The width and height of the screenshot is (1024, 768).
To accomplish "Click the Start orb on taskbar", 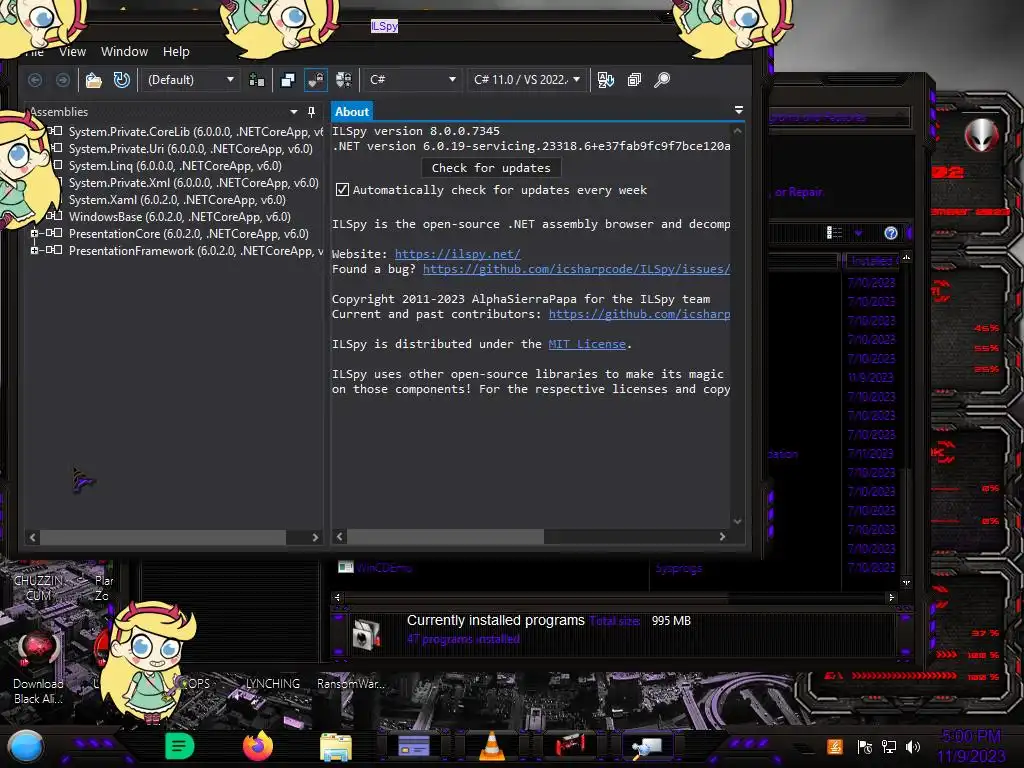I will pos(25,746).
